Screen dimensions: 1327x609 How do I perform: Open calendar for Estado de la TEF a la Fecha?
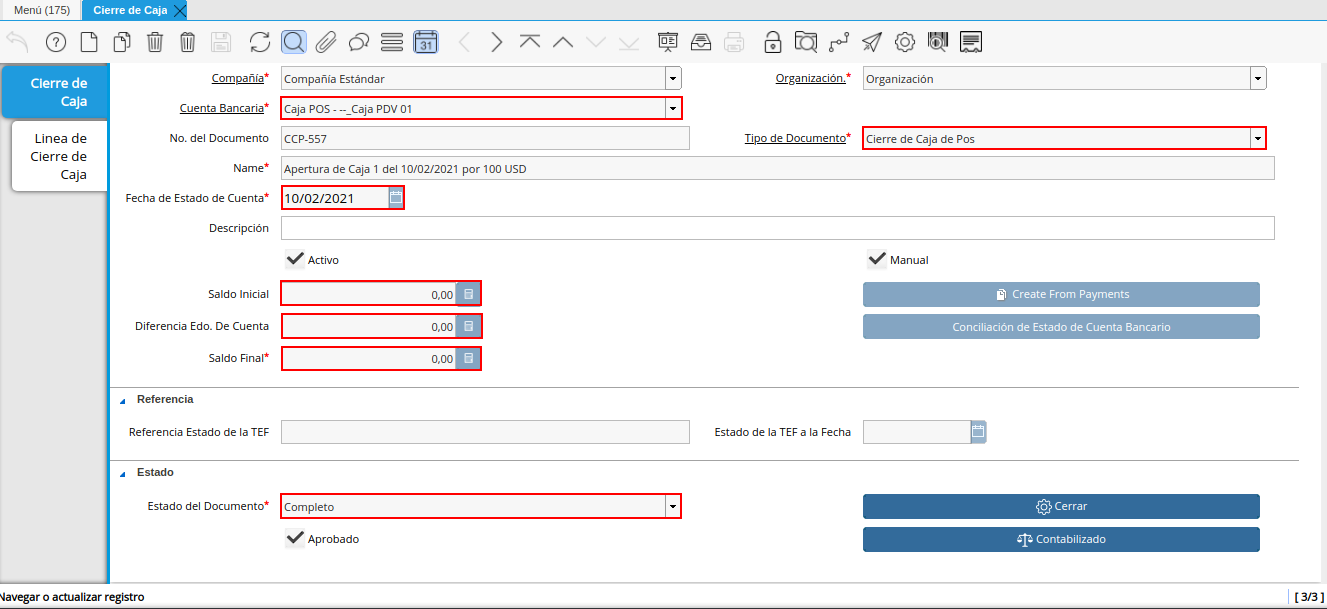point(978,432)
